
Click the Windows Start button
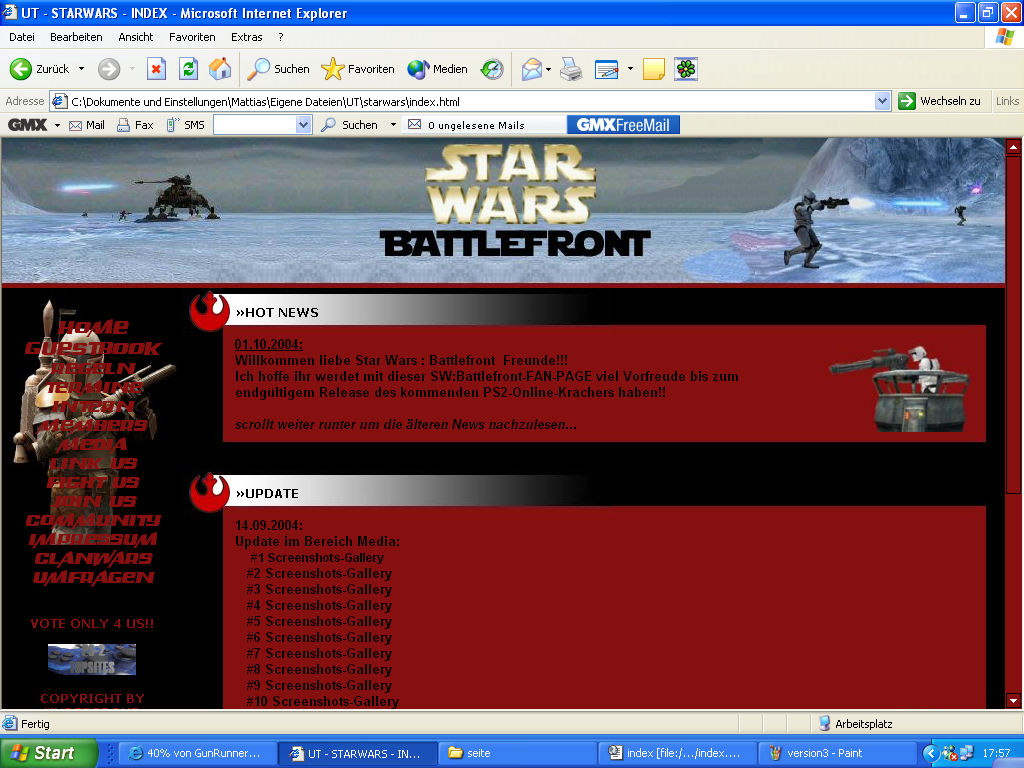tap(49, 753)
